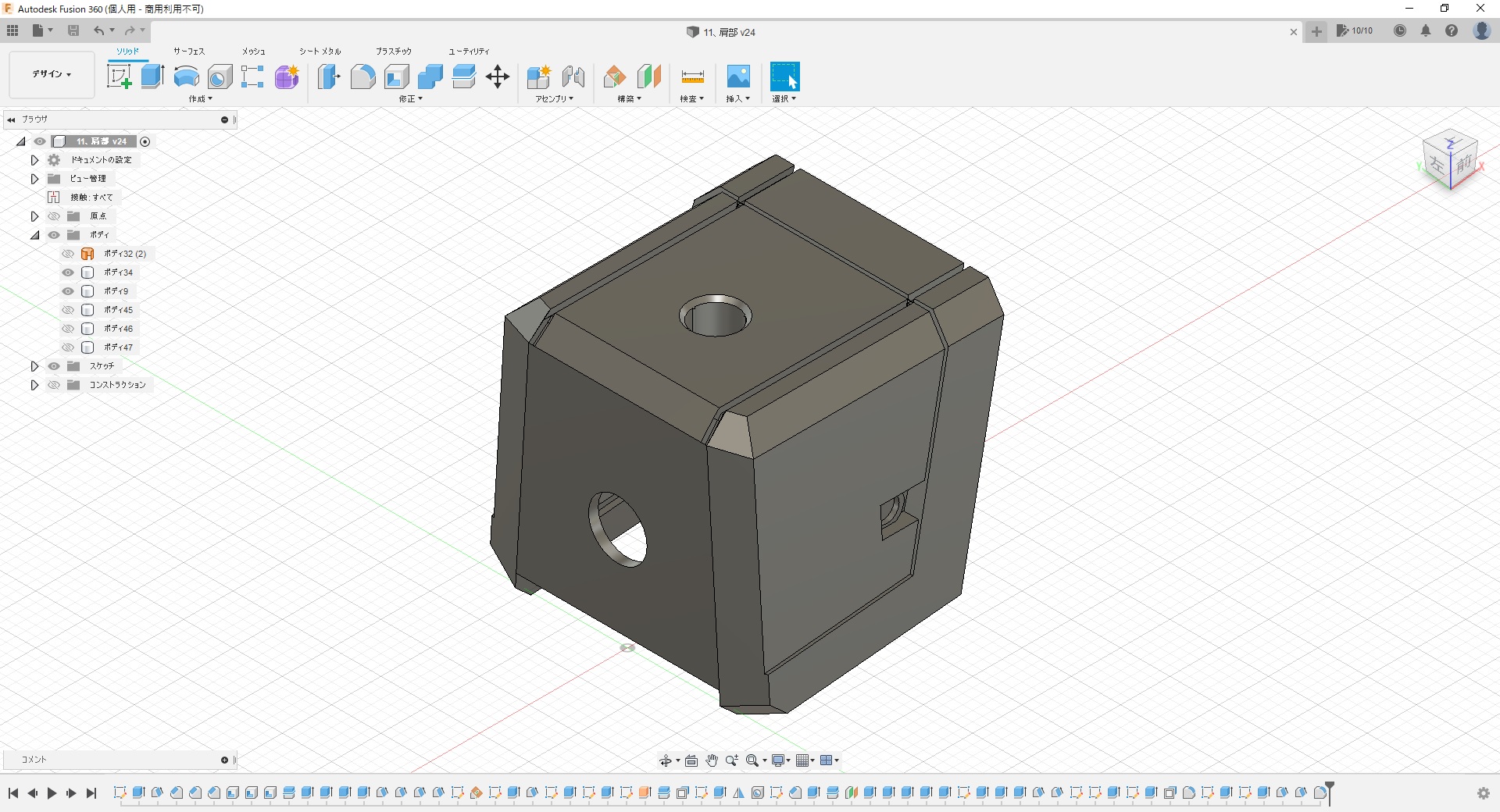Screen dimensions: 1500x812
Task: Open the 修正 menu label
Action: (x=410, y=99)
